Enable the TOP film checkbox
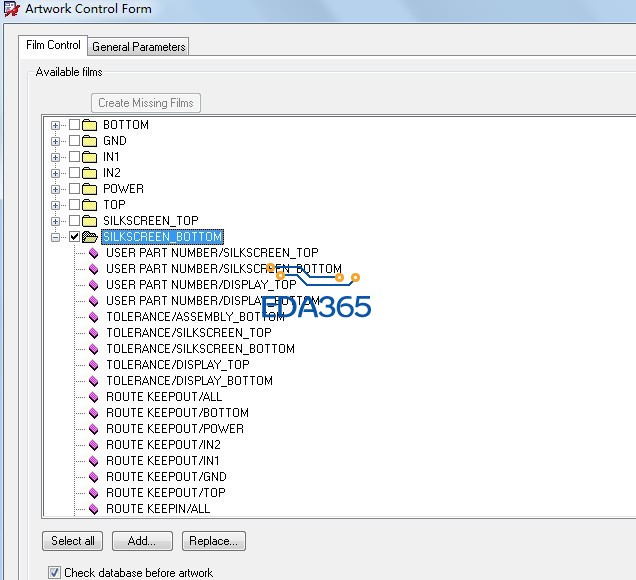 pos(74,205)
